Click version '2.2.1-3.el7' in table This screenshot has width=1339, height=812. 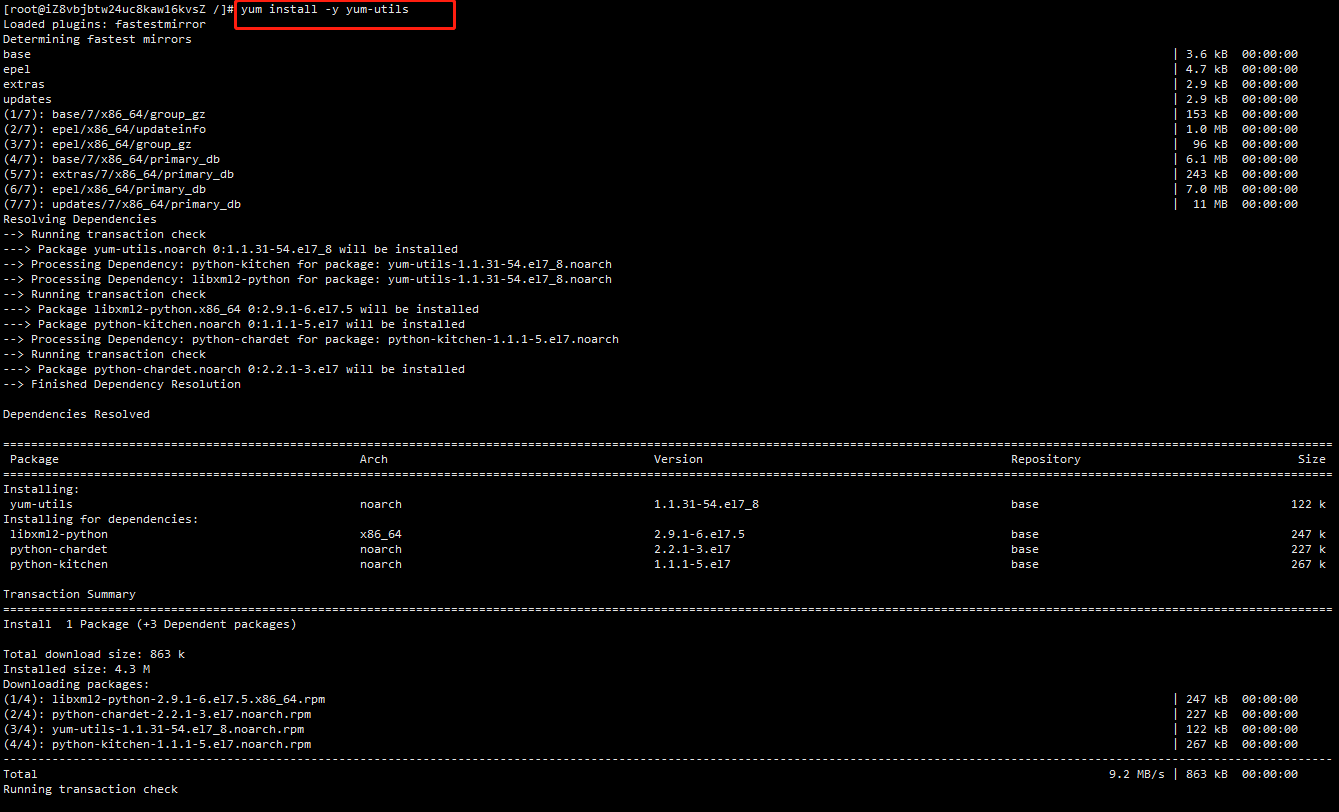coord(692,549)
